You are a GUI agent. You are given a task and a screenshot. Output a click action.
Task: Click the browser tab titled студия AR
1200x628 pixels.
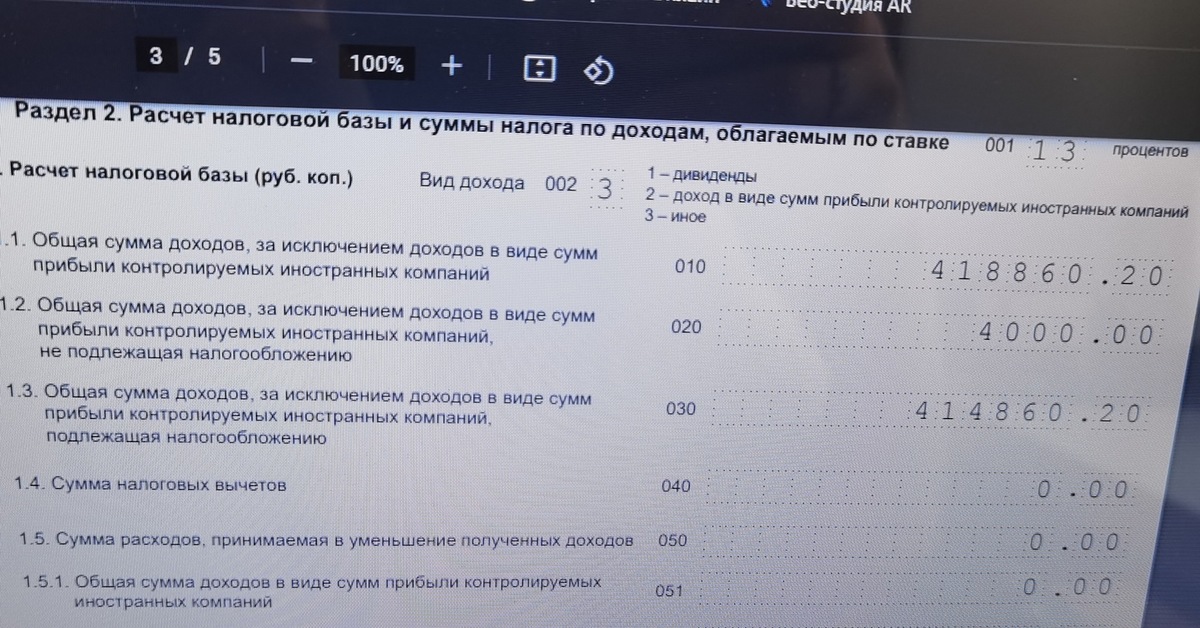(x=847, y=6)
